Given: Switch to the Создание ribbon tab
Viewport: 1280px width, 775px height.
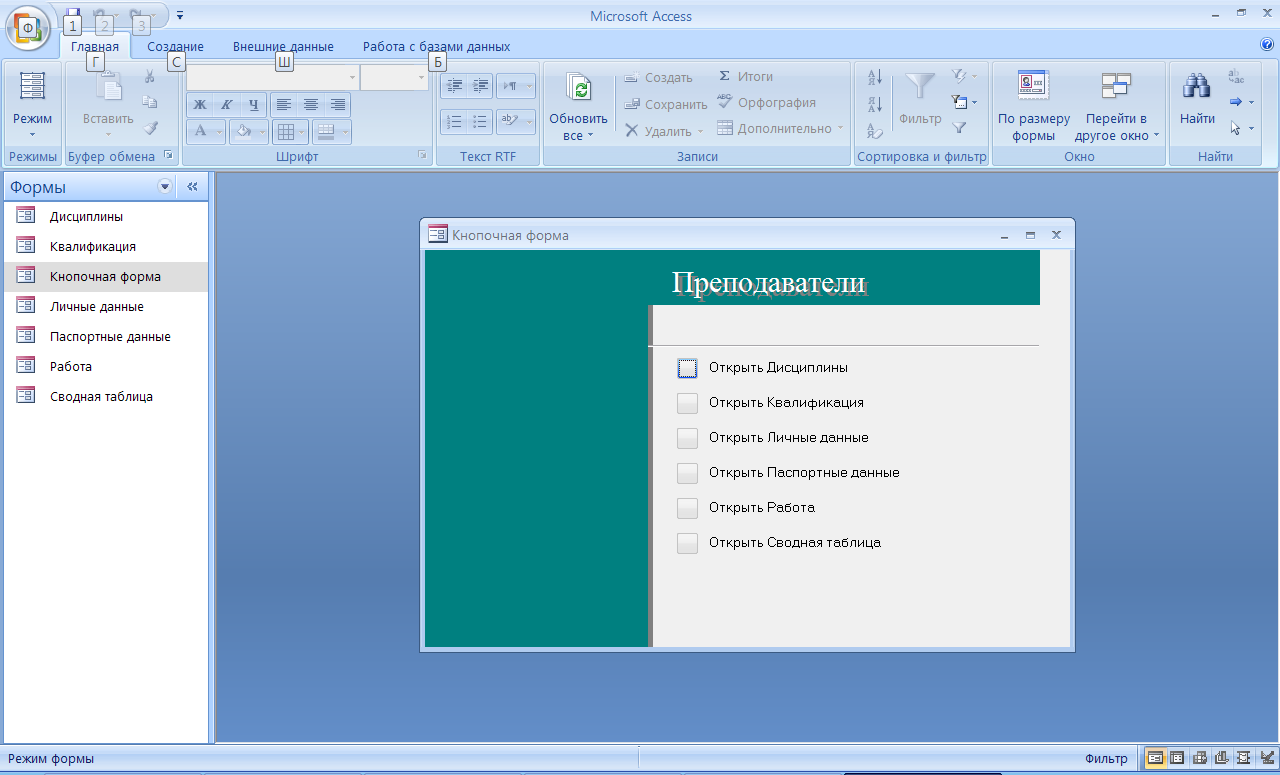Looking at the screenshot, I should tap(175, 46).
